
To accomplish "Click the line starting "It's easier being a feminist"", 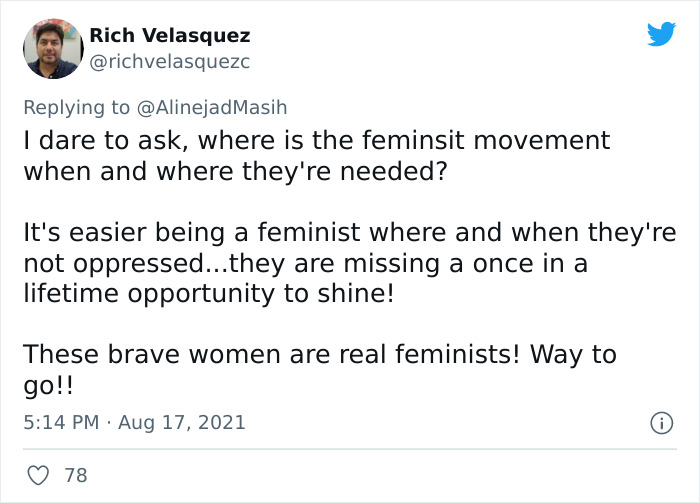I will (x=349, y=234).
